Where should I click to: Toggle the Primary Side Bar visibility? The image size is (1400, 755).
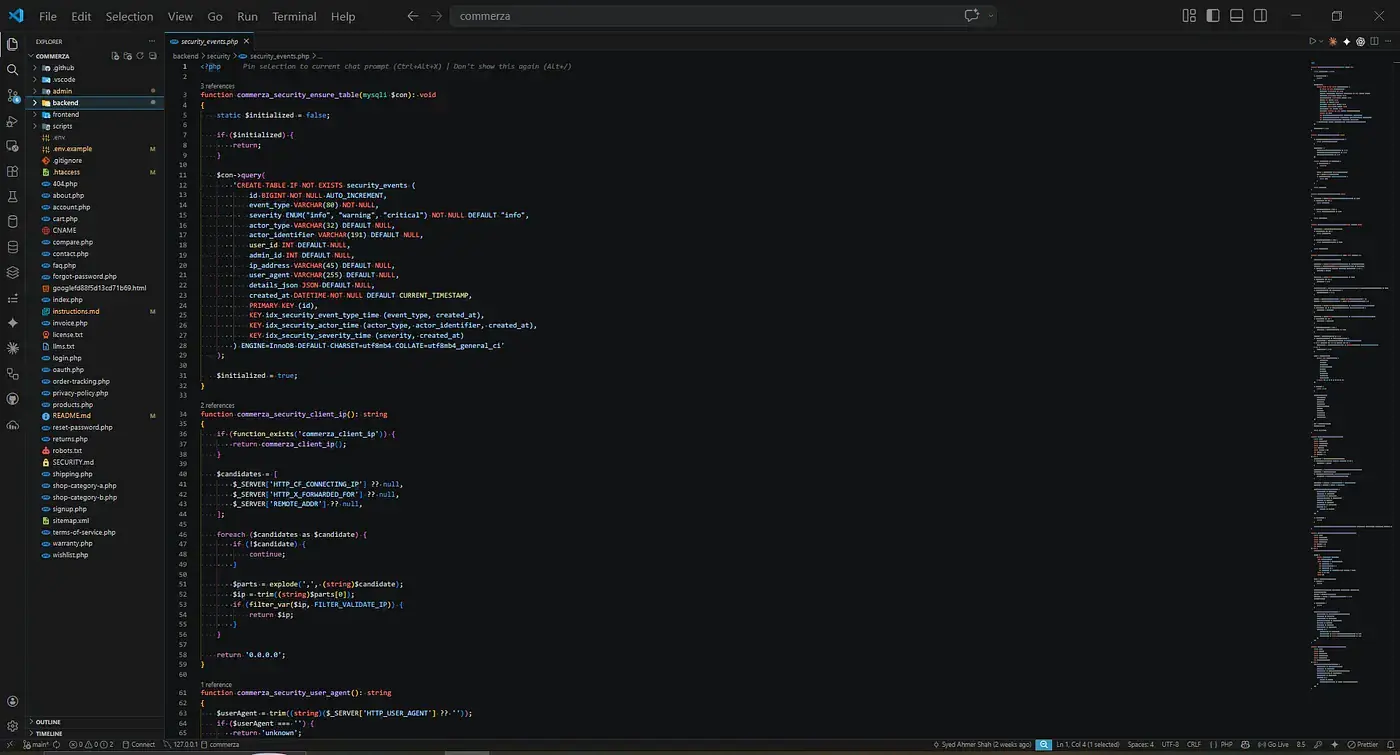point(1213,16)
